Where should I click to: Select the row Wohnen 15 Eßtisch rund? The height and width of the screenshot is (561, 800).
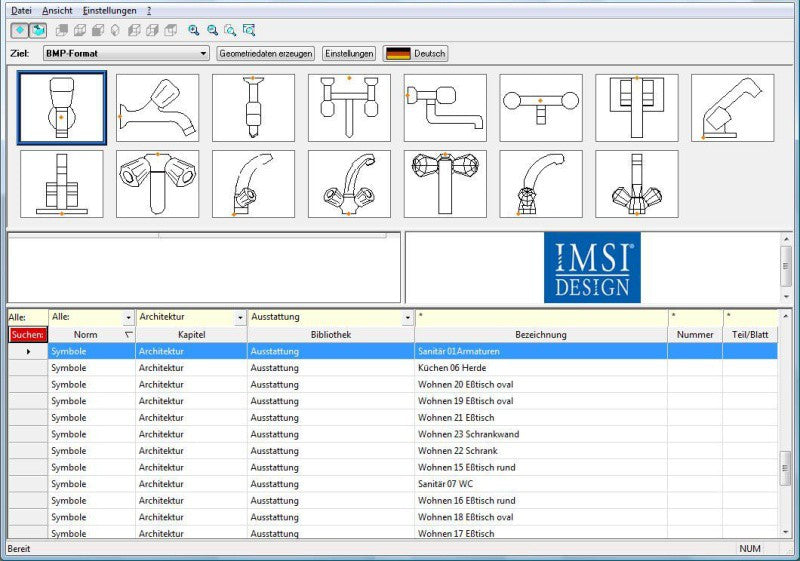(413, 468)
